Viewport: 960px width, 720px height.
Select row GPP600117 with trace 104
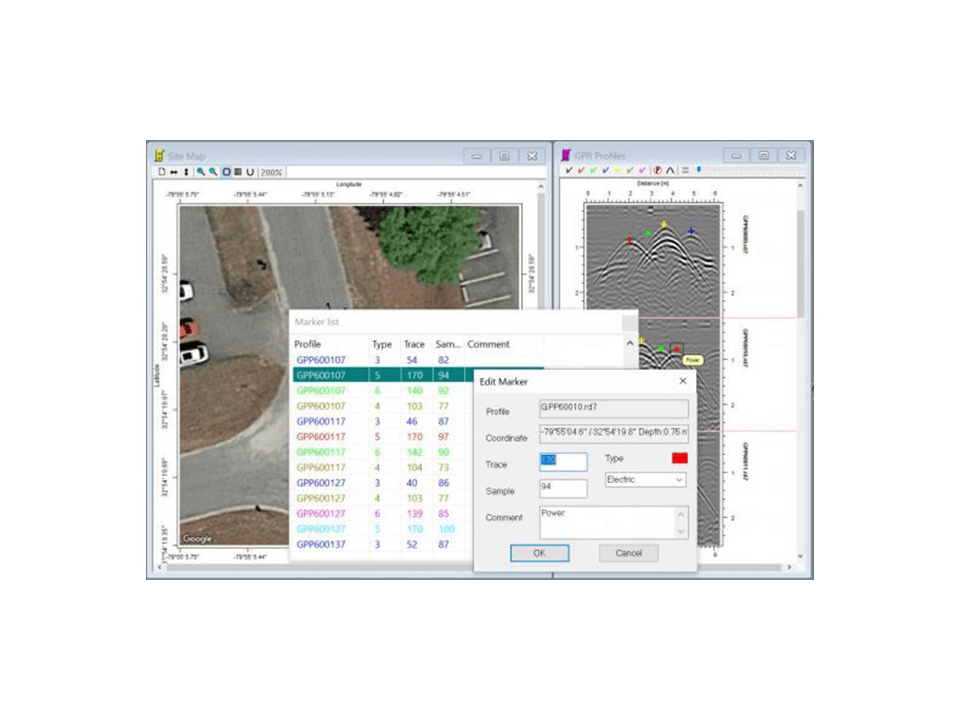tap(383, 467)
